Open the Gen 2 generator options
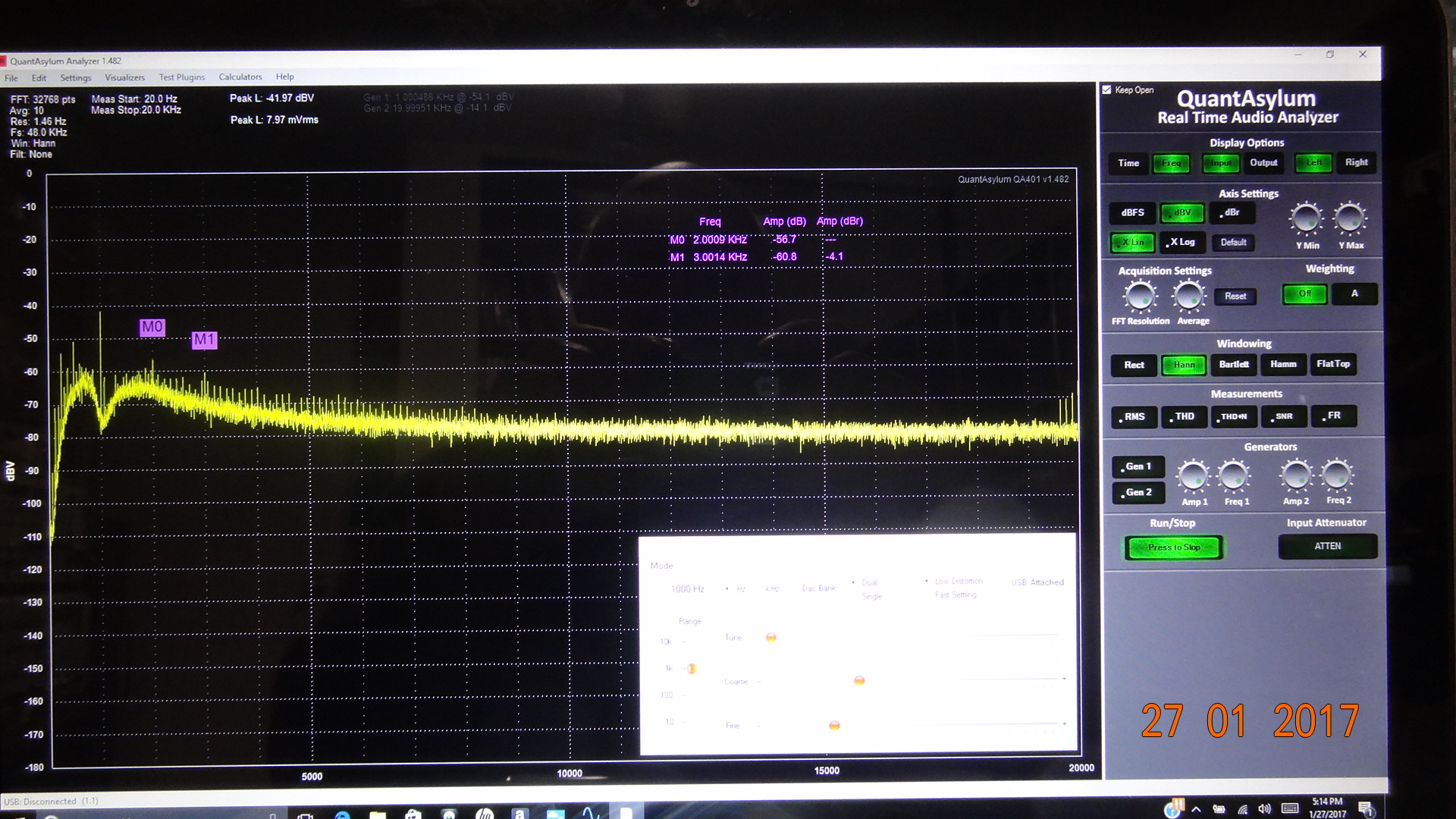1456x819 pixels. click(1138, 493)
